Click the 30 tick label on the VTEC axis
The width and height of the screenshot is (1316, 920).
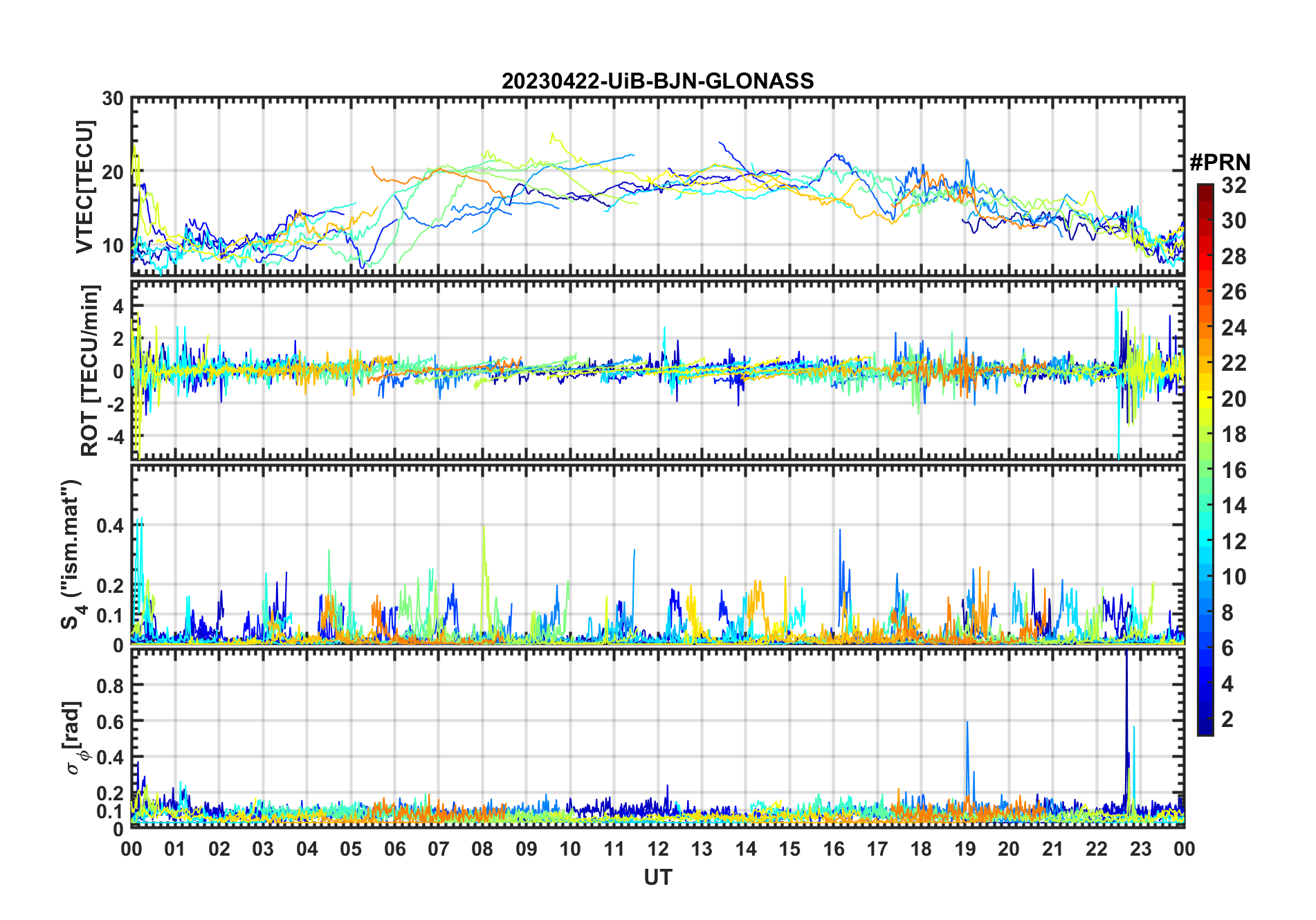click(113, 99)
